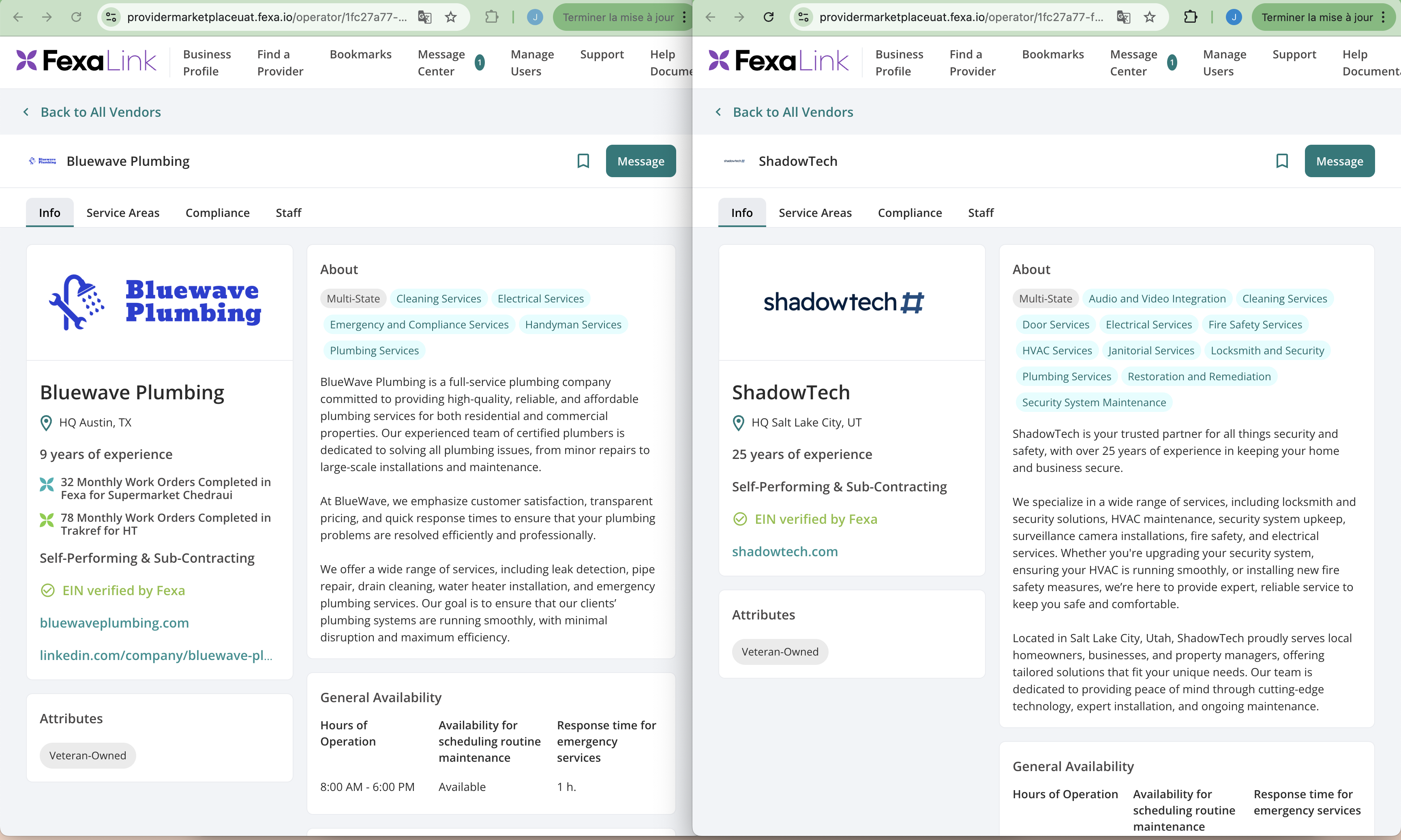Viewport: 1401px width, 840px height.
Task: Click back arrow in left browser window
Action: click(18, 17)
